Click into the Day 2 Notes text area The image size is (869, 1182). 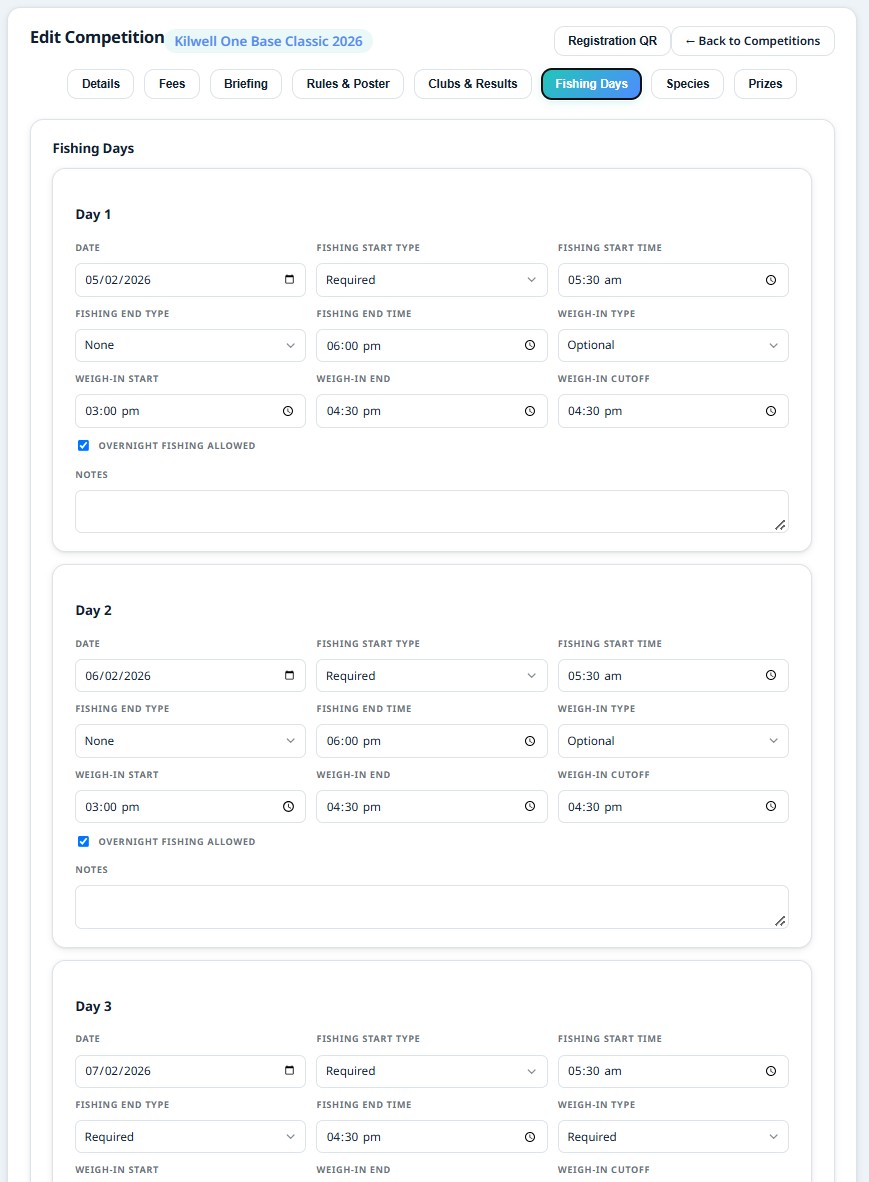pos(432,906)
